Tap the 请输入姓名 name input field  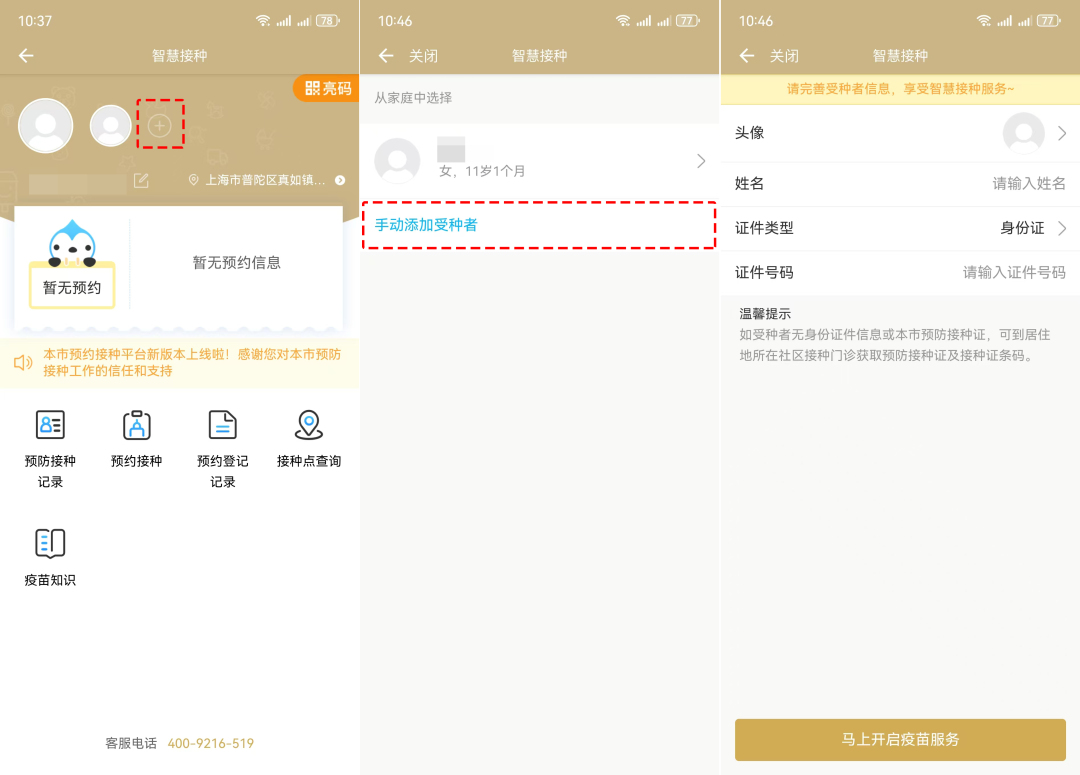(x=1028, y=183)
